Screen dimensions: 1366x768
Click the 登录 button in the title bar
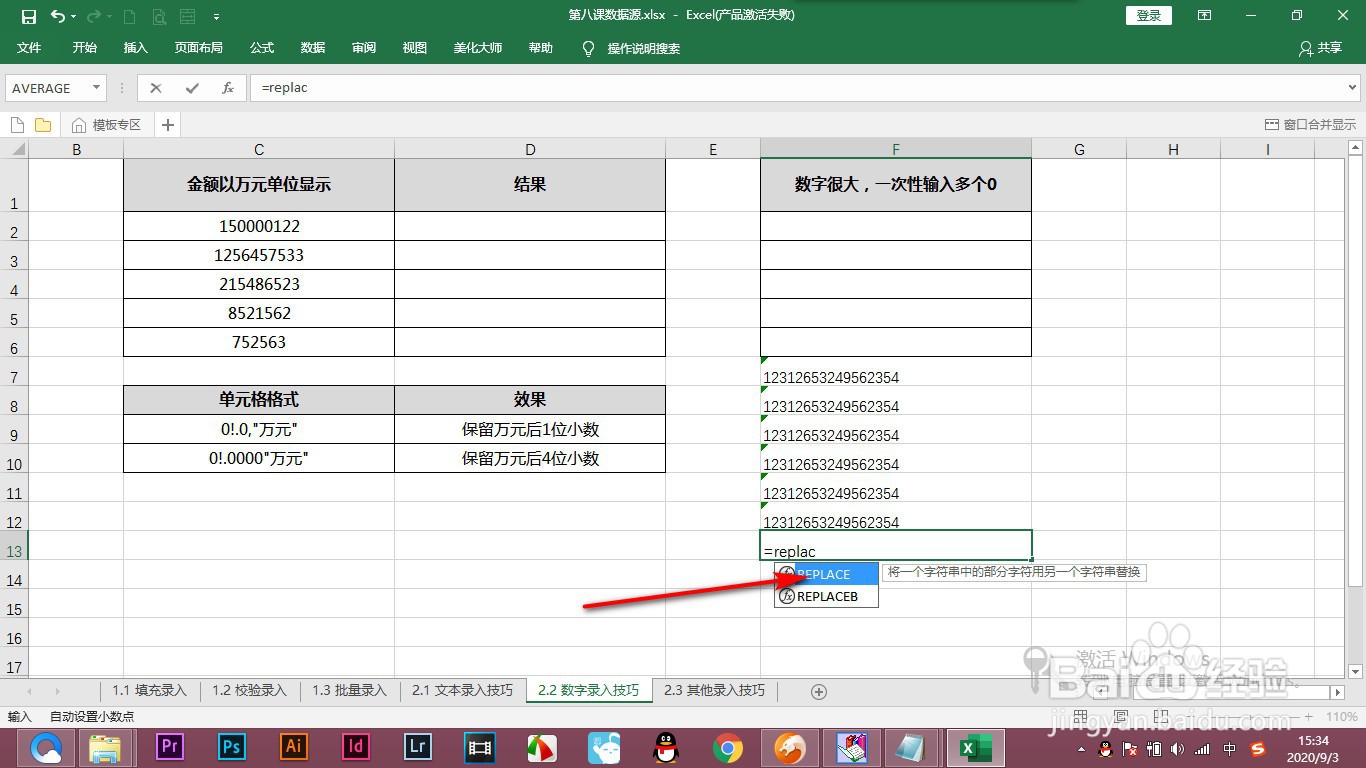pyautogui.click(x=1147, y=15)
